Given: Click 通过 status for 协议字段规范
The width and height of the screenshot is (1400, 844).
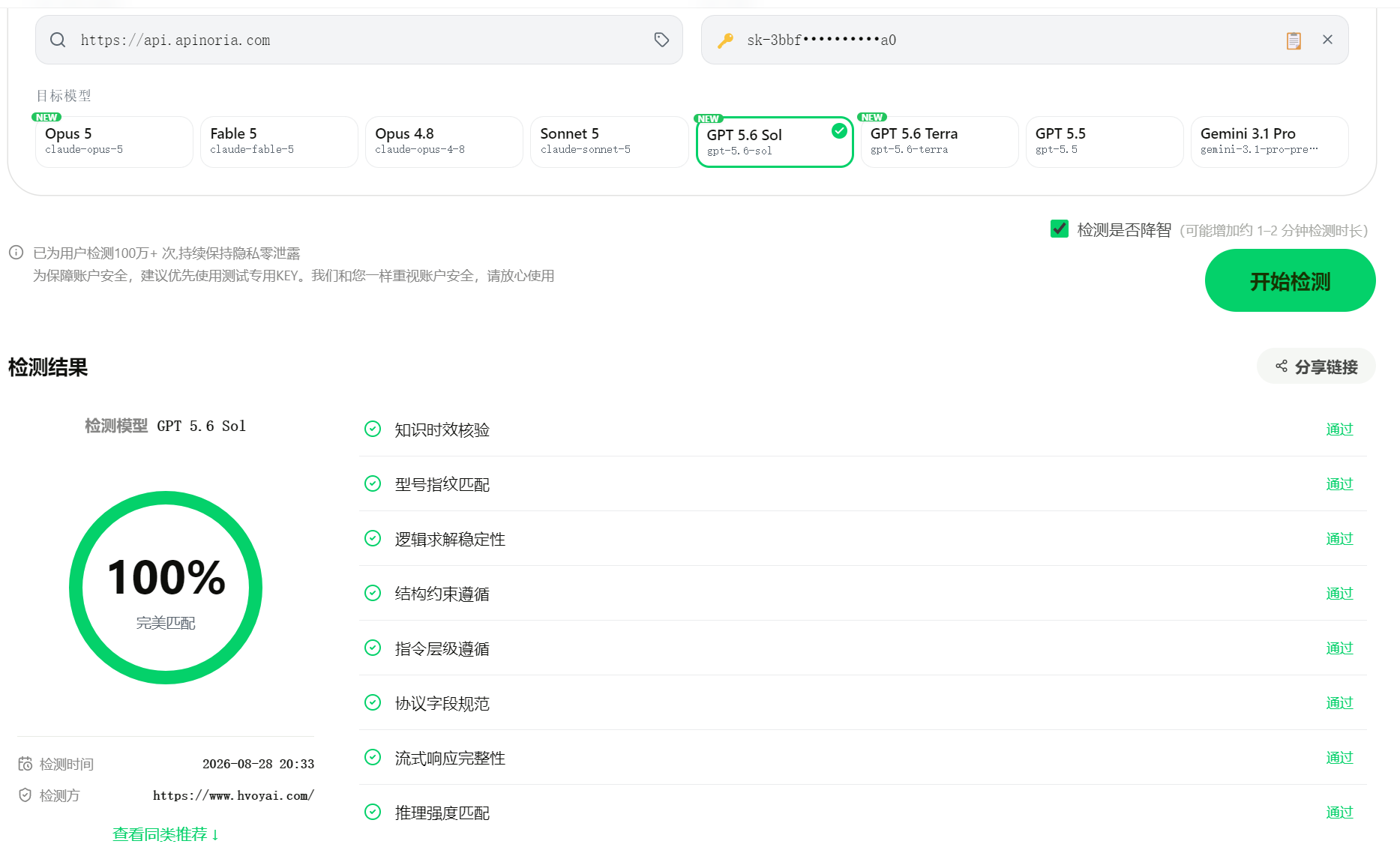Looking at the screenshot, I should click(x=1339, y=703).
